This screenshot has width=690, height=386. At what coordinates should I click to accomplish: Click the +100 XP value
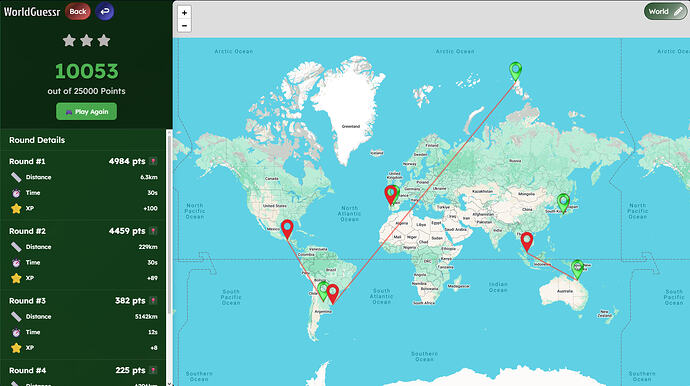[150, 209]
